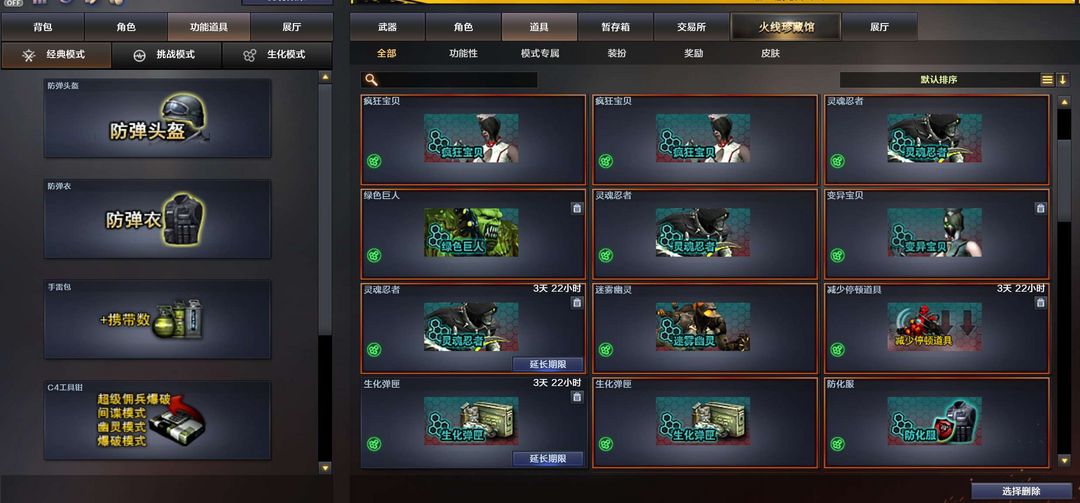This screenshot has width=1080, height=503.
Task: Click the search magnifier icon
Action: (x=371, y=80)
